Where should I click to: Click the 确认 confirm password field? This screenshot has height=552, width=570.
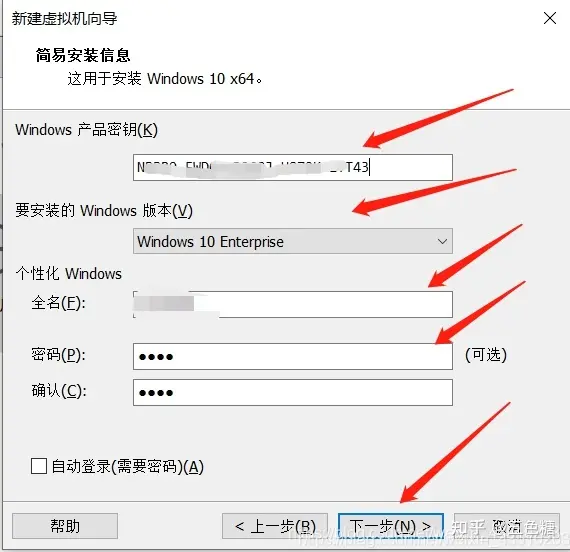point(293,392)
